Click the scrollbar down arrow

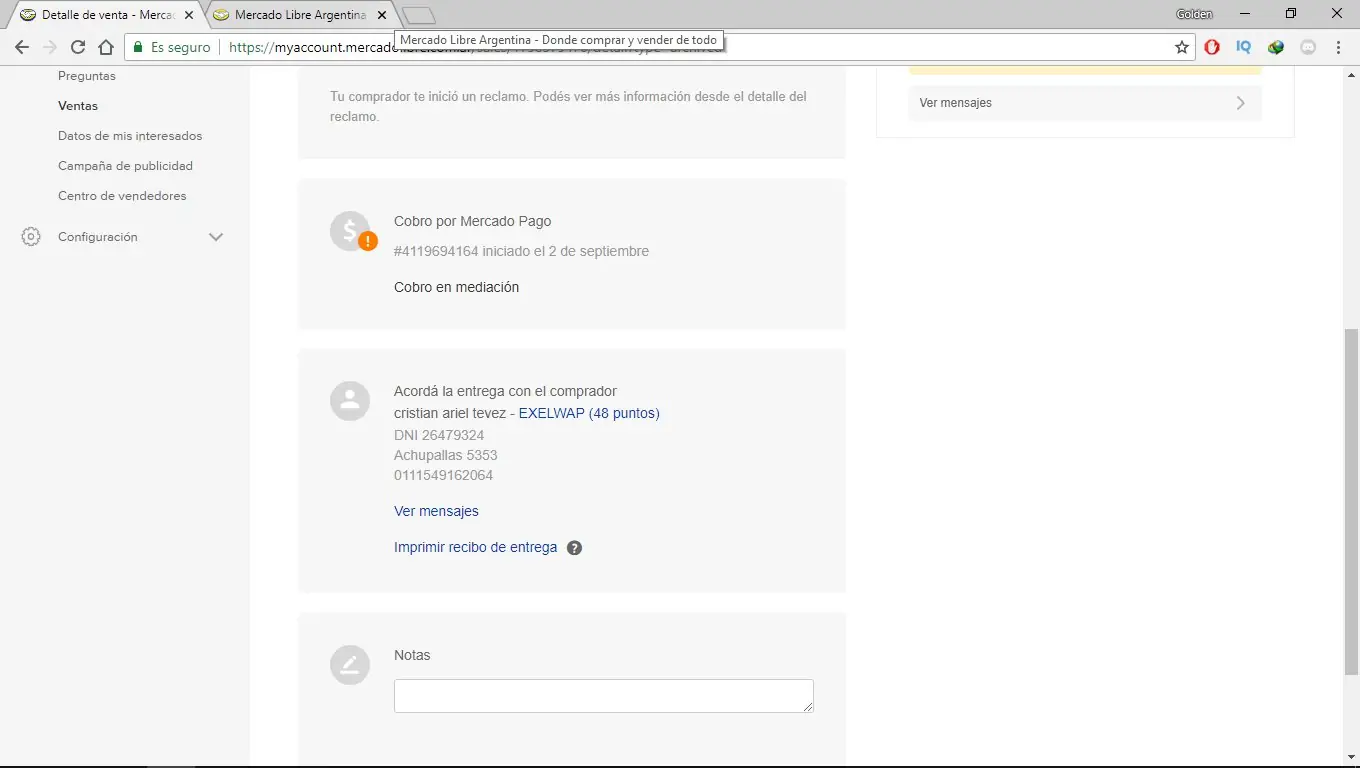tap(1351, 758)
